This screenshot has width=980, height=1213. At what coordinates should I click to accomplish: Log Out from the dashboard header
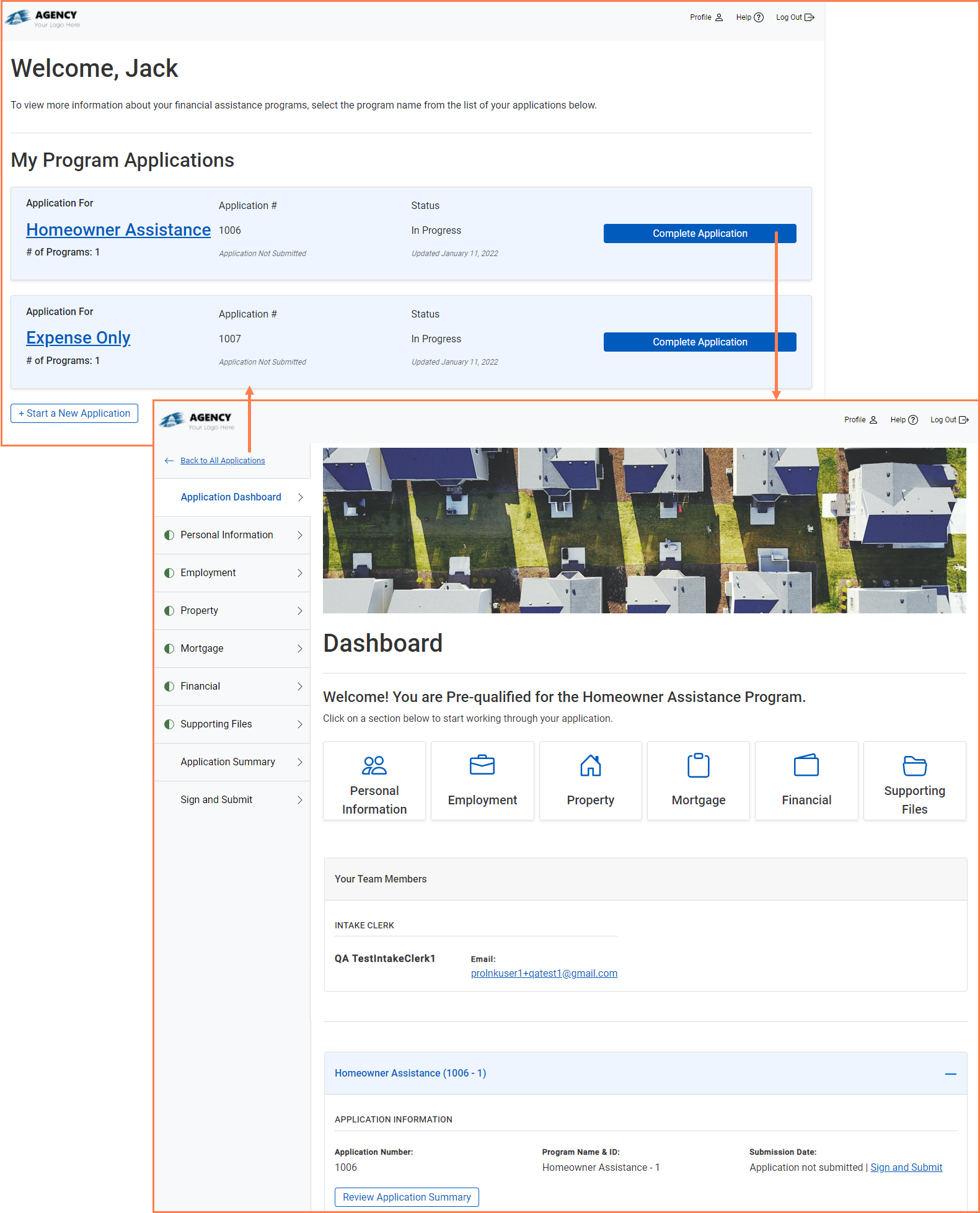949,420
